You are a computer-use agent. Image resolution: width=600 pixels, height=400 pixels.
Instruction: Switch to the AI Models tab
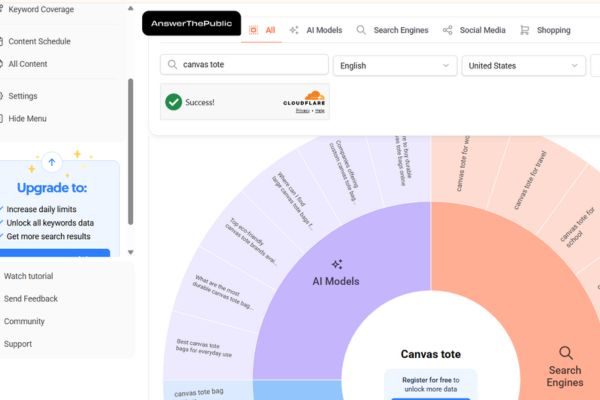[x=316, y=30]
